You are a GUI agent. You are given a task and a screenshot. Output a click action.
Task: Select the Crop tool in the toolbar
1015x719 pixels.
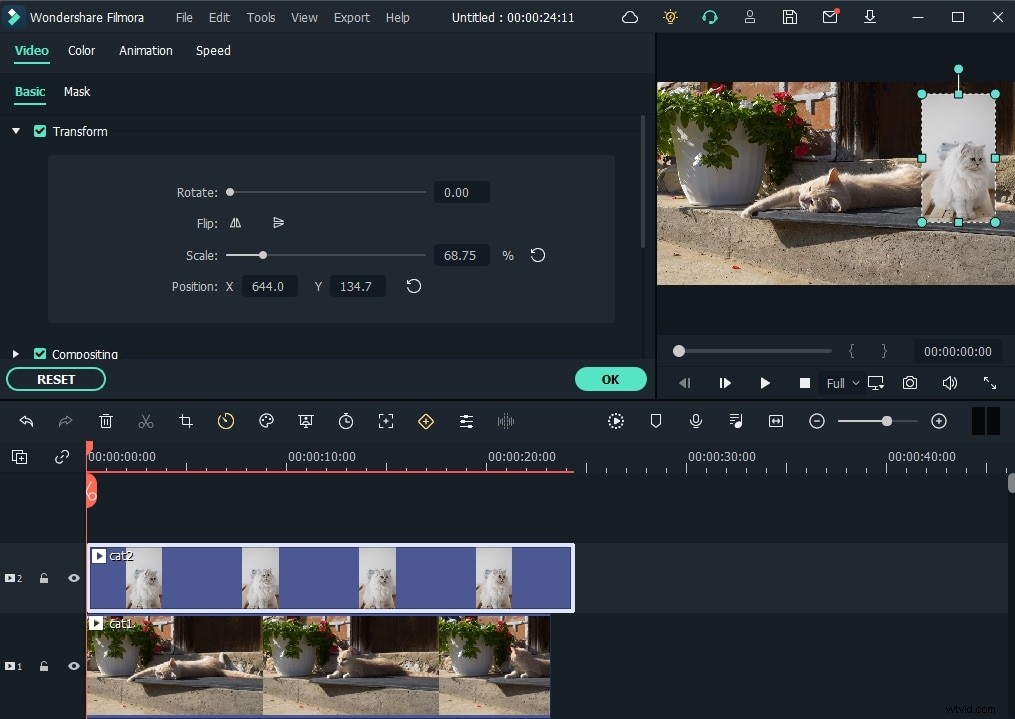(x=186, y=420)
